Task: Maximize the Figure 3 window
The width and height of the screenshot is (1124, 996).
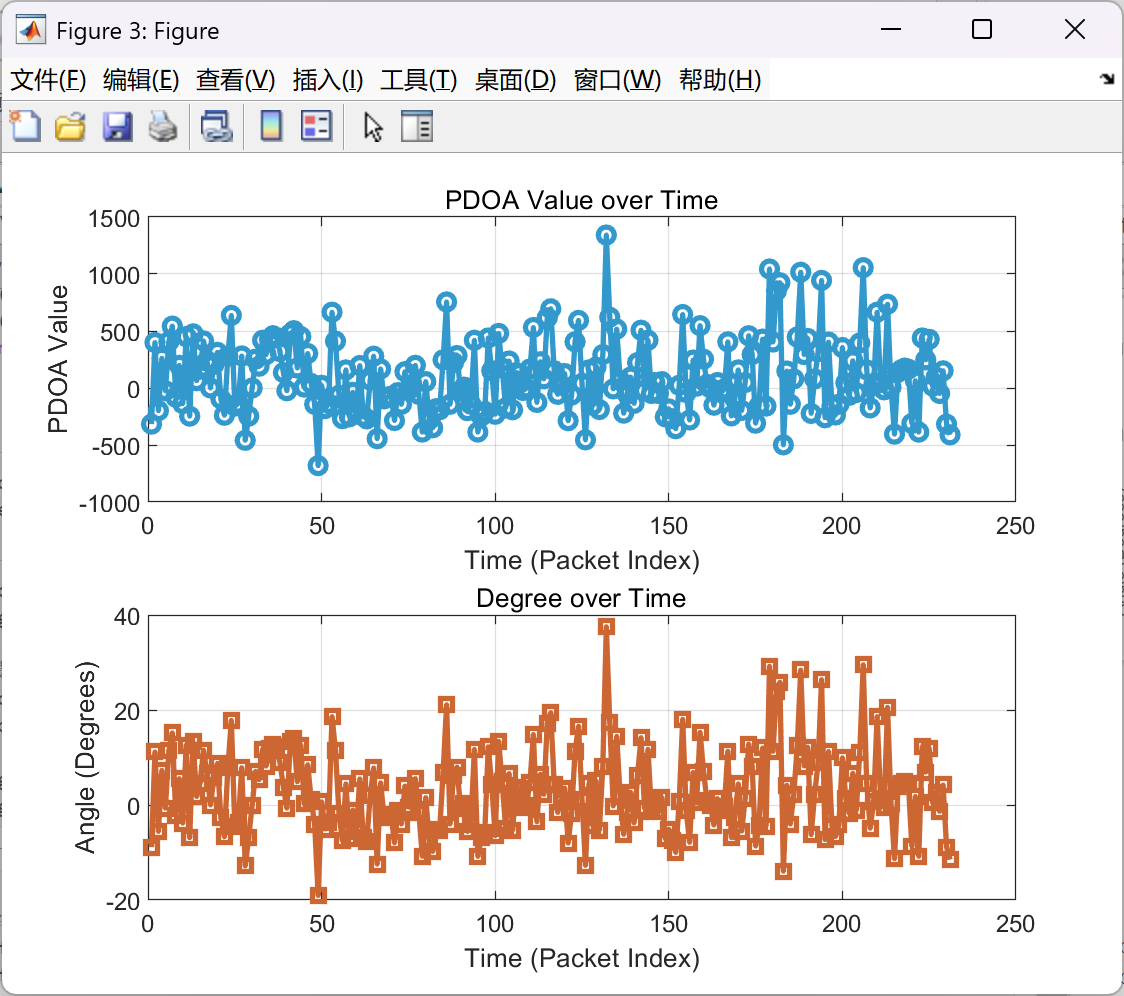Action: click(981, 29)
